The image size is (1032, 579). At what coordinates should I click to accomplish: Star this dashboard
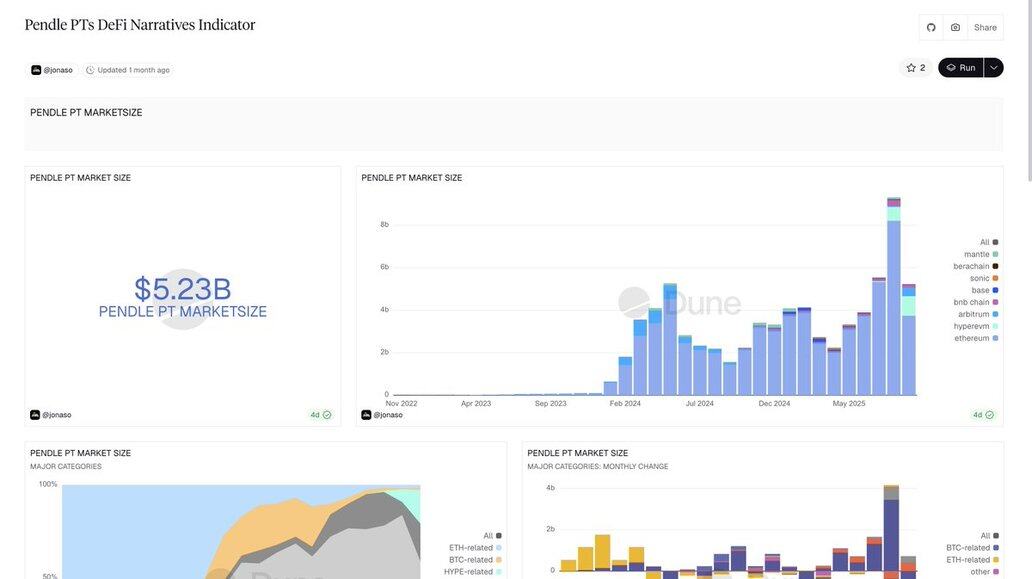coord(915,68)
